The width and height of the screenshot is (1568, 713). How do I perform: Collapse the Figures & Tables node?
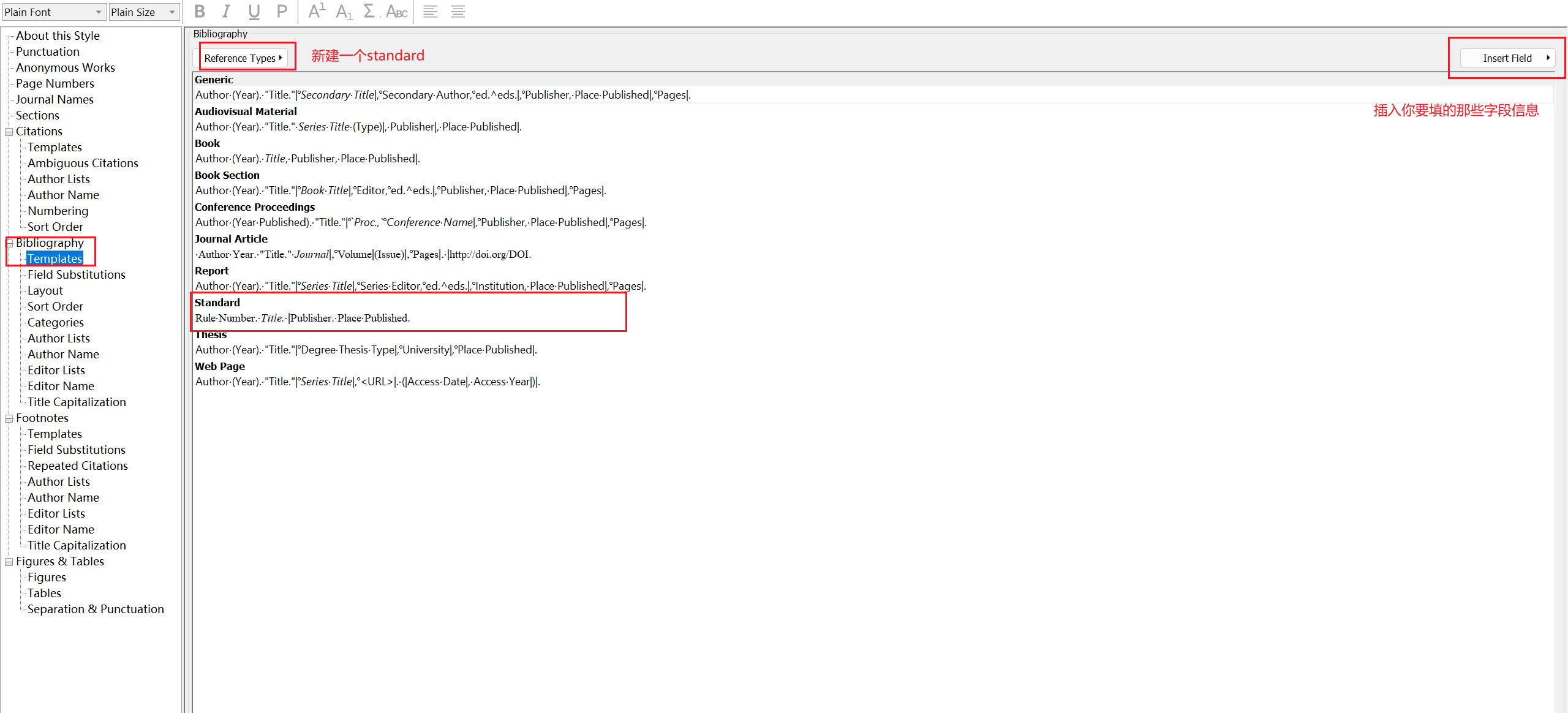pos(9,562)
